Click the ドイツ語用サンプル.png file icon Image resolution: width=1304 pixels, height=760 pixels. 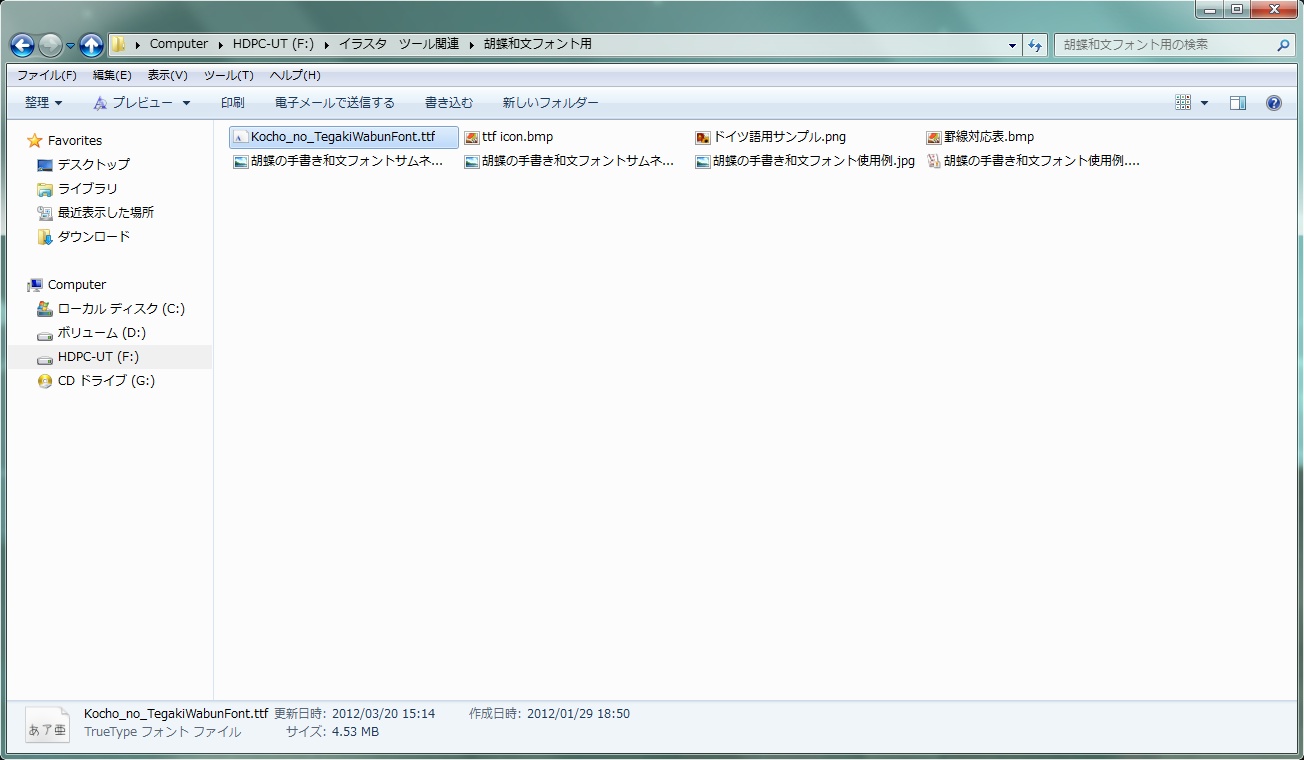(703, 137)
